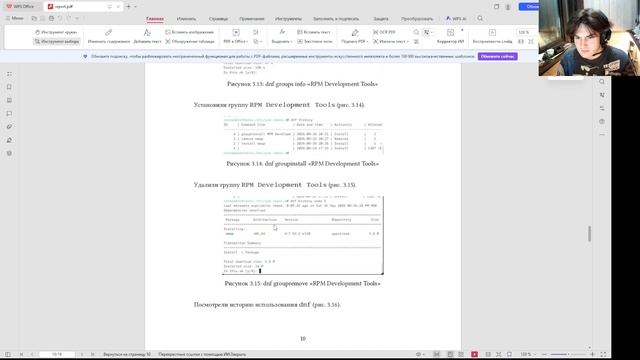This screenshot has height=360, width=640.
Task: Click the Update now purple button
Action: 498,56
